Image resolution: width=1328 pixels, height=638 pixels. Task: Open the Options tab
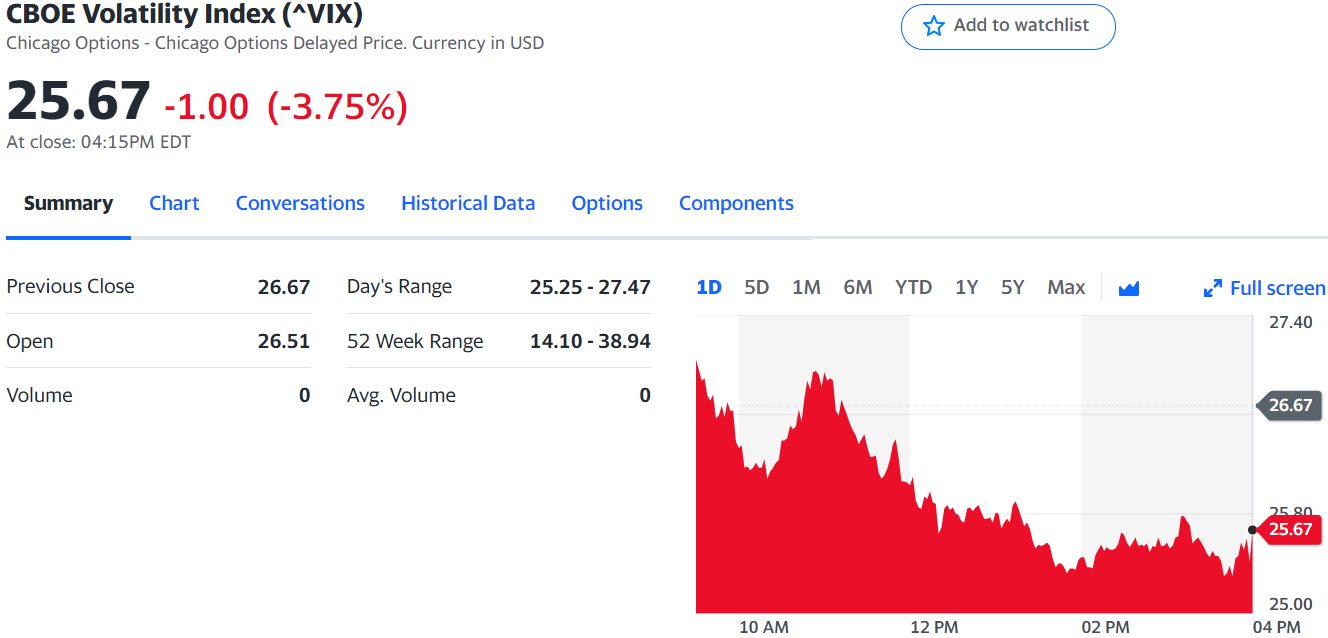click(x=607, y=203)
